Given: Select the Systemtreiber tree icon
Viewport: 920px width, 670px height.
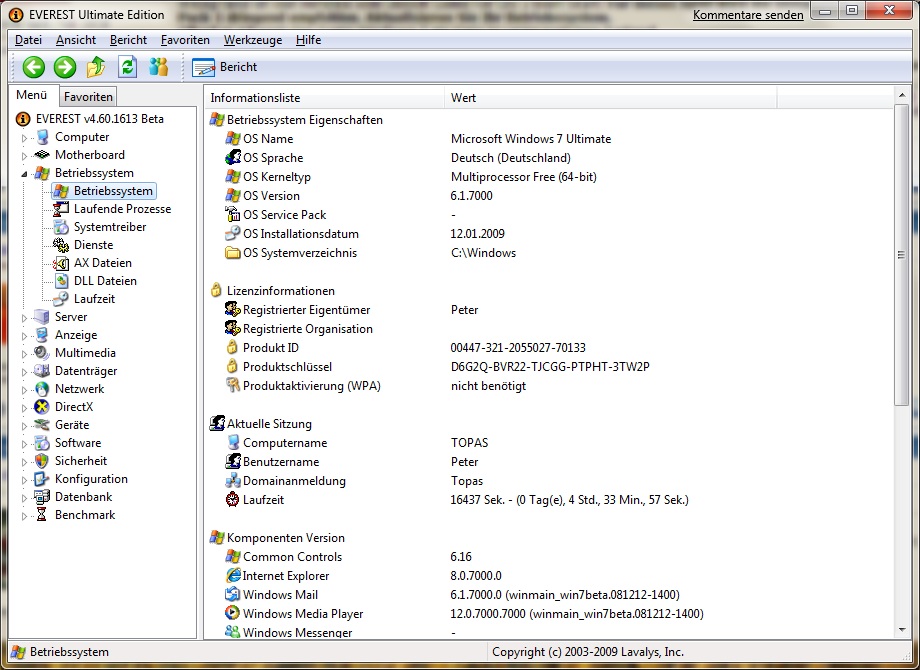Looking at the screenshot, I should [61, 227].
